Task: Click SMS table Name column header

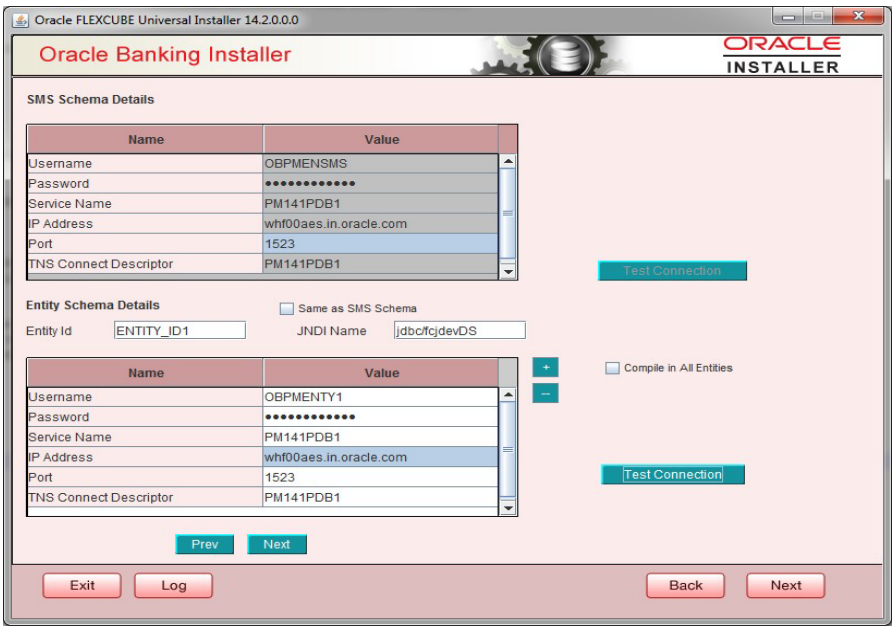Action: point(145,140)
